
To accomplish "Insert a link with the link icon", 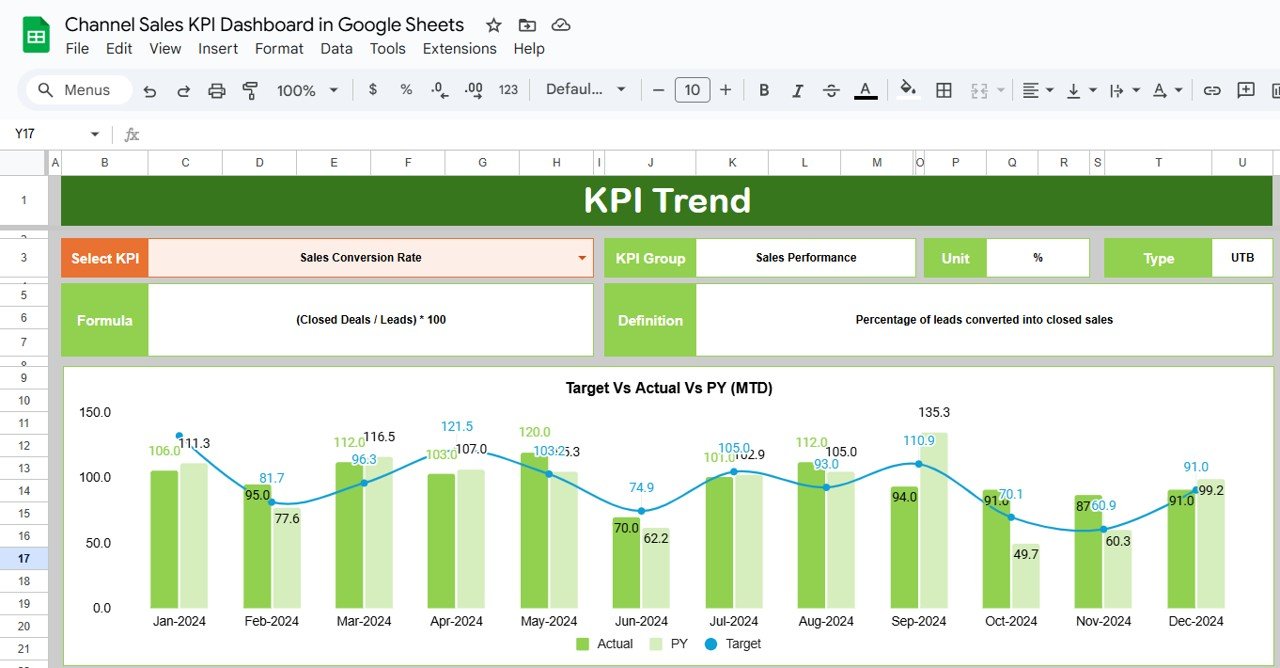I will (x=1212, y=90).
